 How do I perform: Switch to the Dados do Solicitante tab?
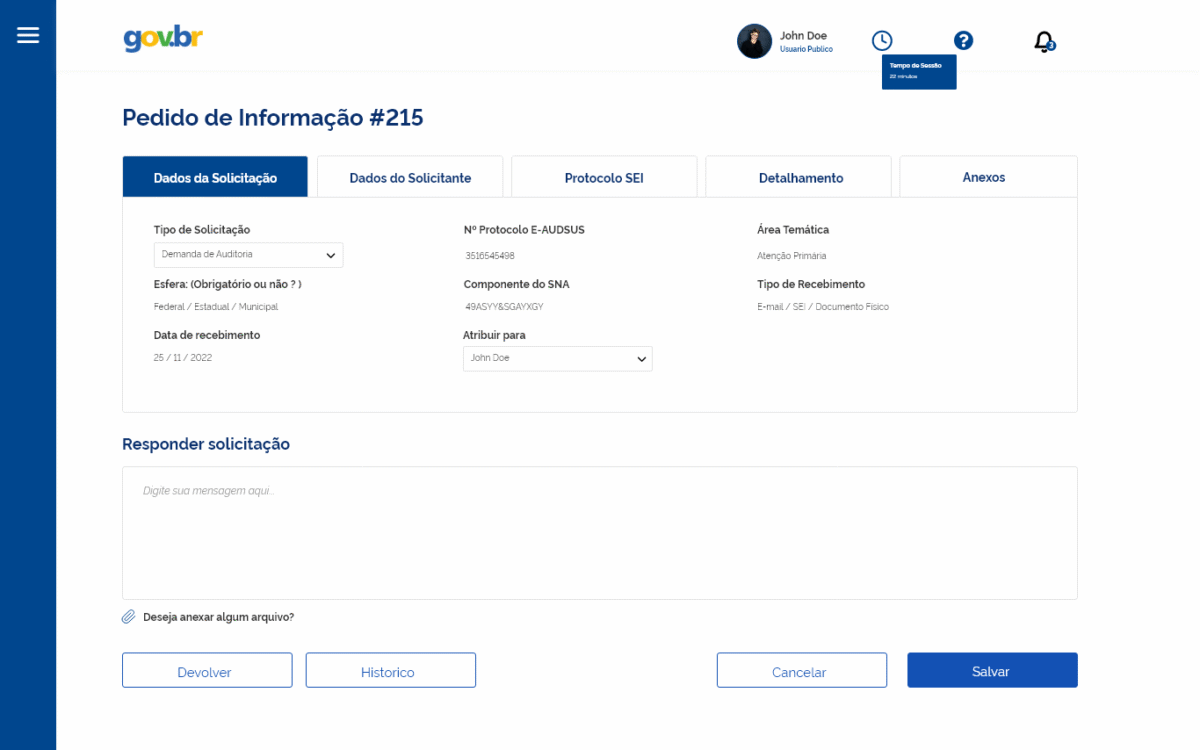point(409,177)
